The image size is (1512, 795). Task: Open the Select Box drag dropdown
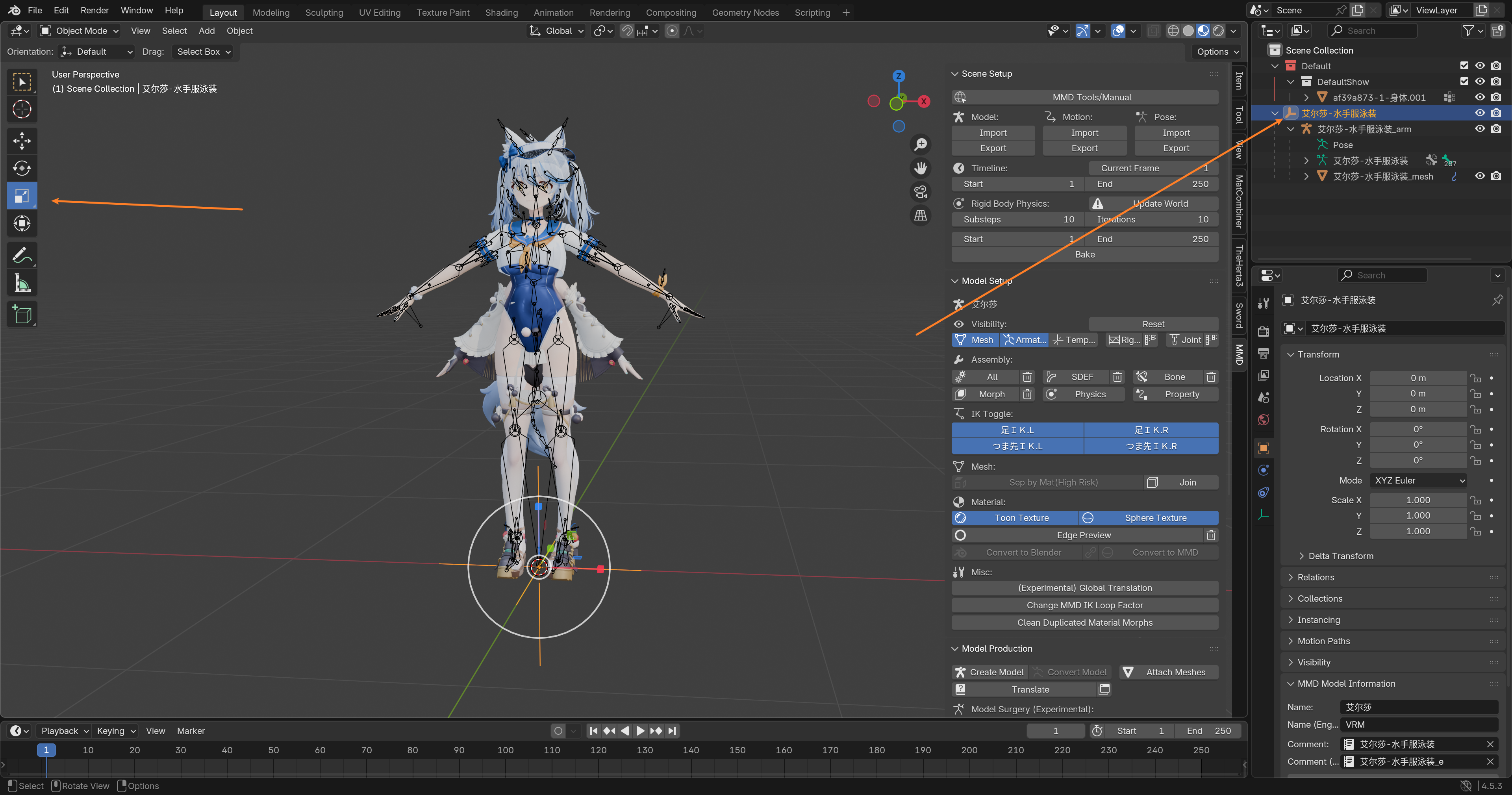coord(203,52)
